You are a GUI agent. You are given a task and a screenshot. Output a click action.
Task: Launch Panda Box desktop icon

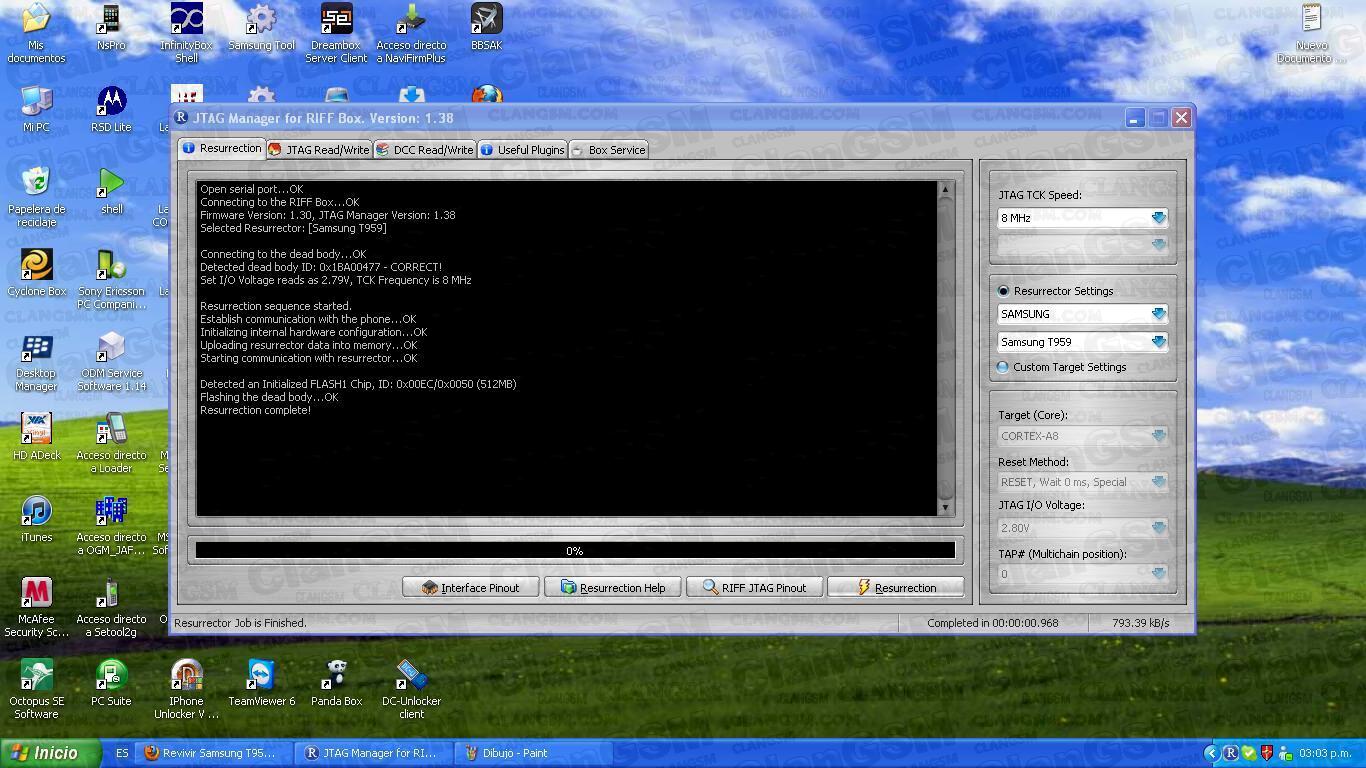(x=336, y=683)
